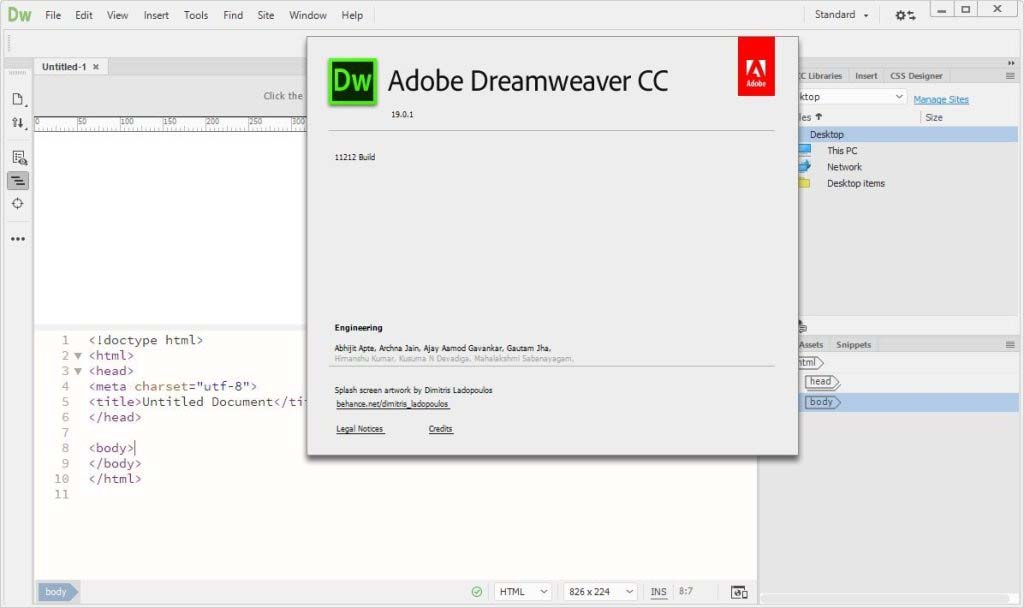Toggle the Format Source Code toolbar icon
Screen dimensions: 1024x608
[x=18, y=181]
